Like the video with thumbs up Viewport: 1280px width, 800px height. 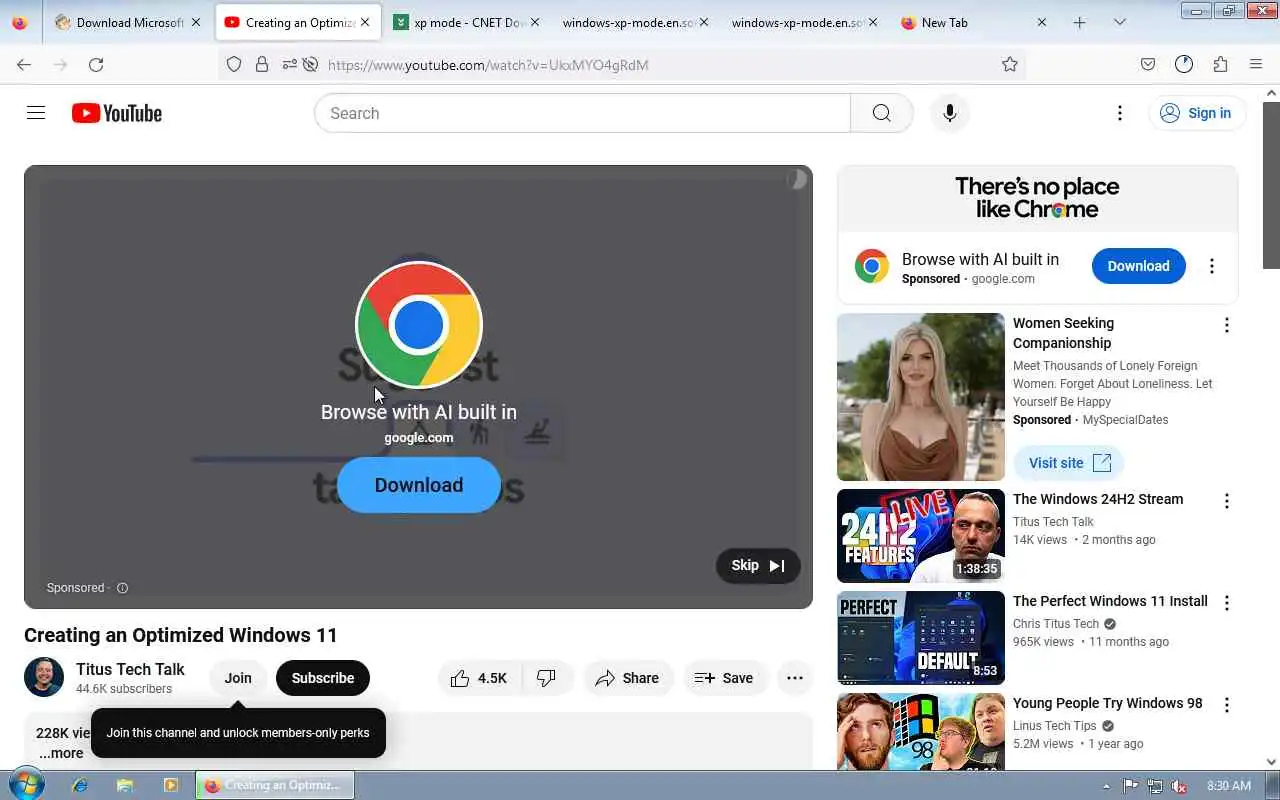click(479, 678)
